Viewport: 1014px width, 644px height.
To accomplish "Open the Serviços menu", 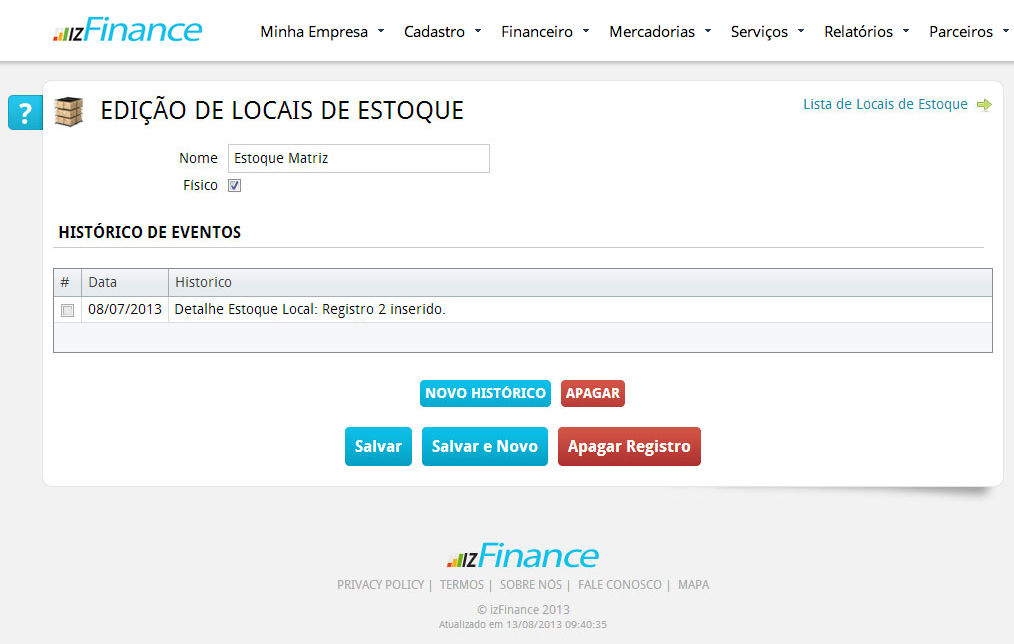I will (x=767, y=32).
